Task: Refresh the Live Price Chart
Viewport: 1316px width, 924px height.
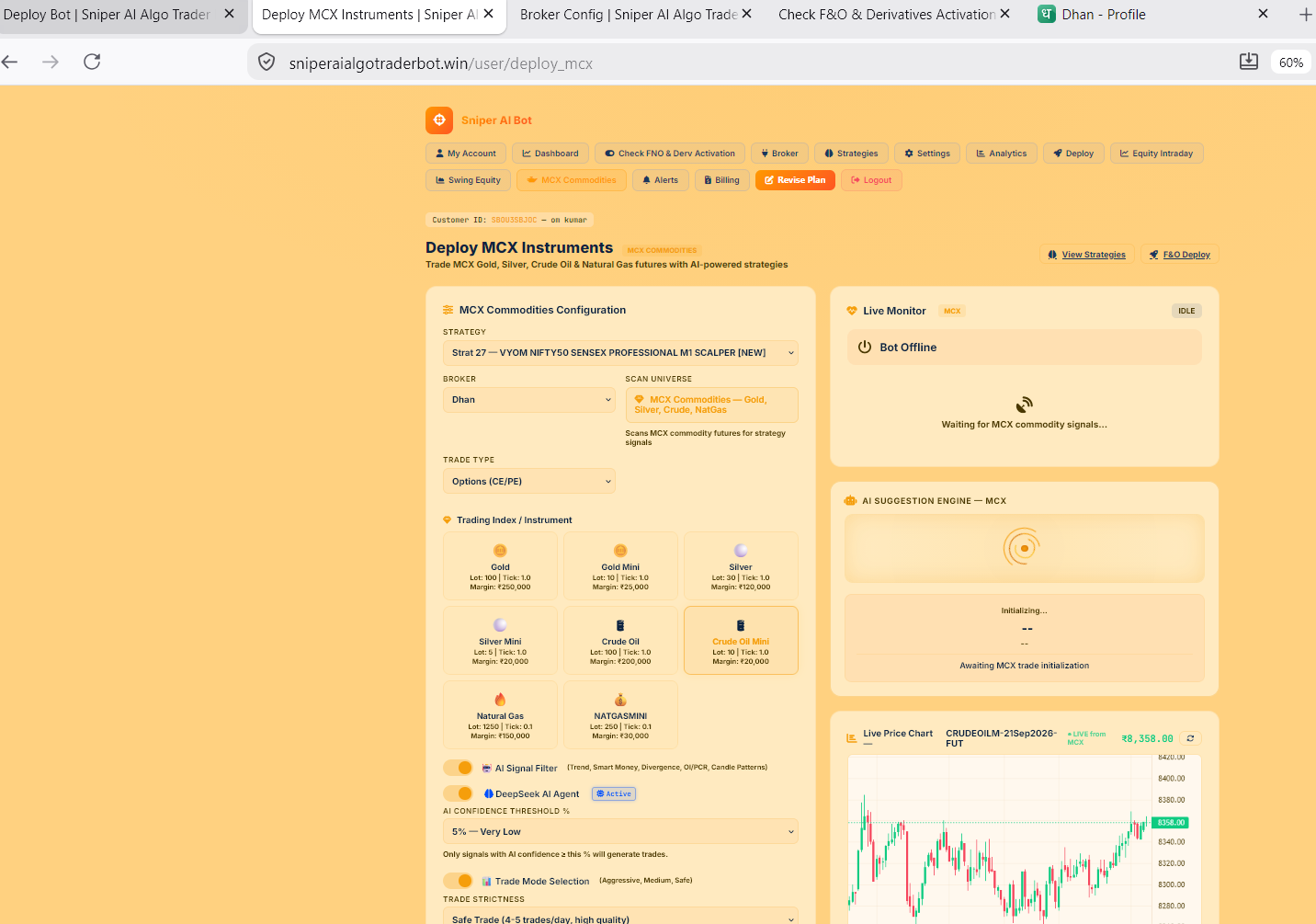Action: pos(1190,738)
